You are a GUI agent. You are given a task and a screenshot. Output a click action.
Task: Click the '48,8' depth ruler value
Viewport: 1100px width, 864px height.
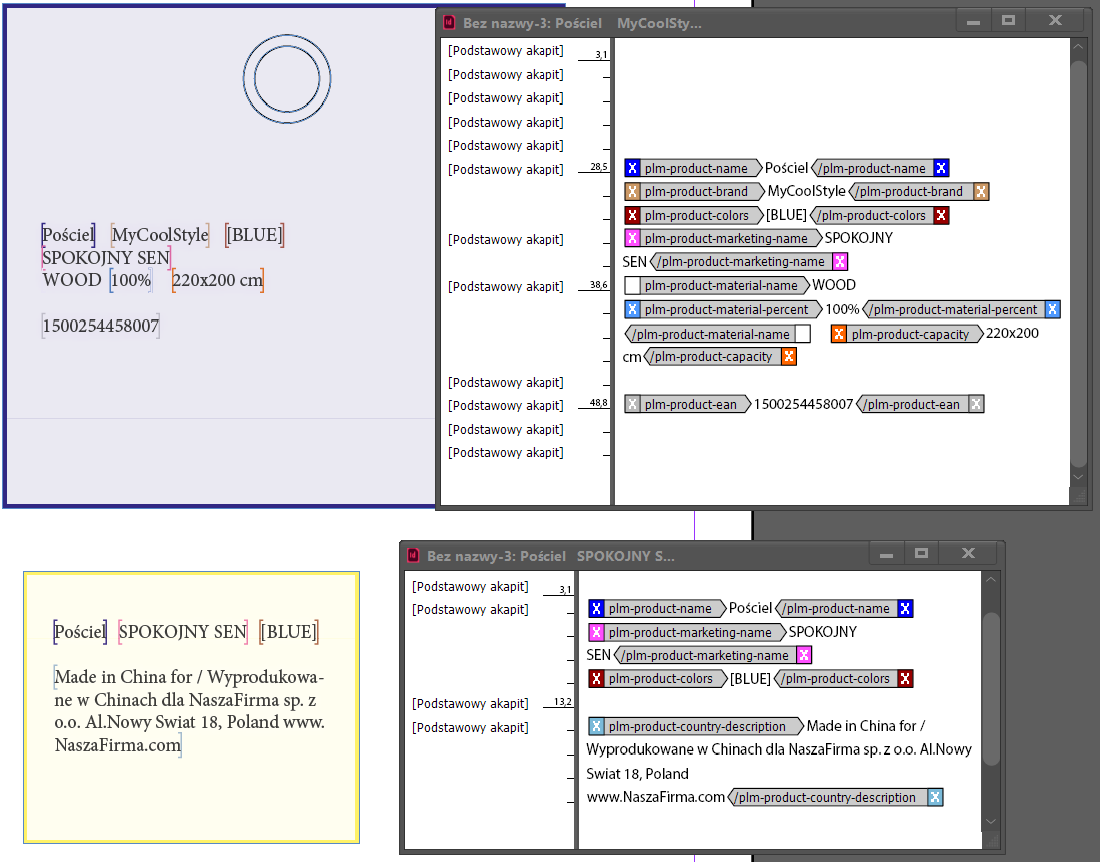(x=598, y=403)
